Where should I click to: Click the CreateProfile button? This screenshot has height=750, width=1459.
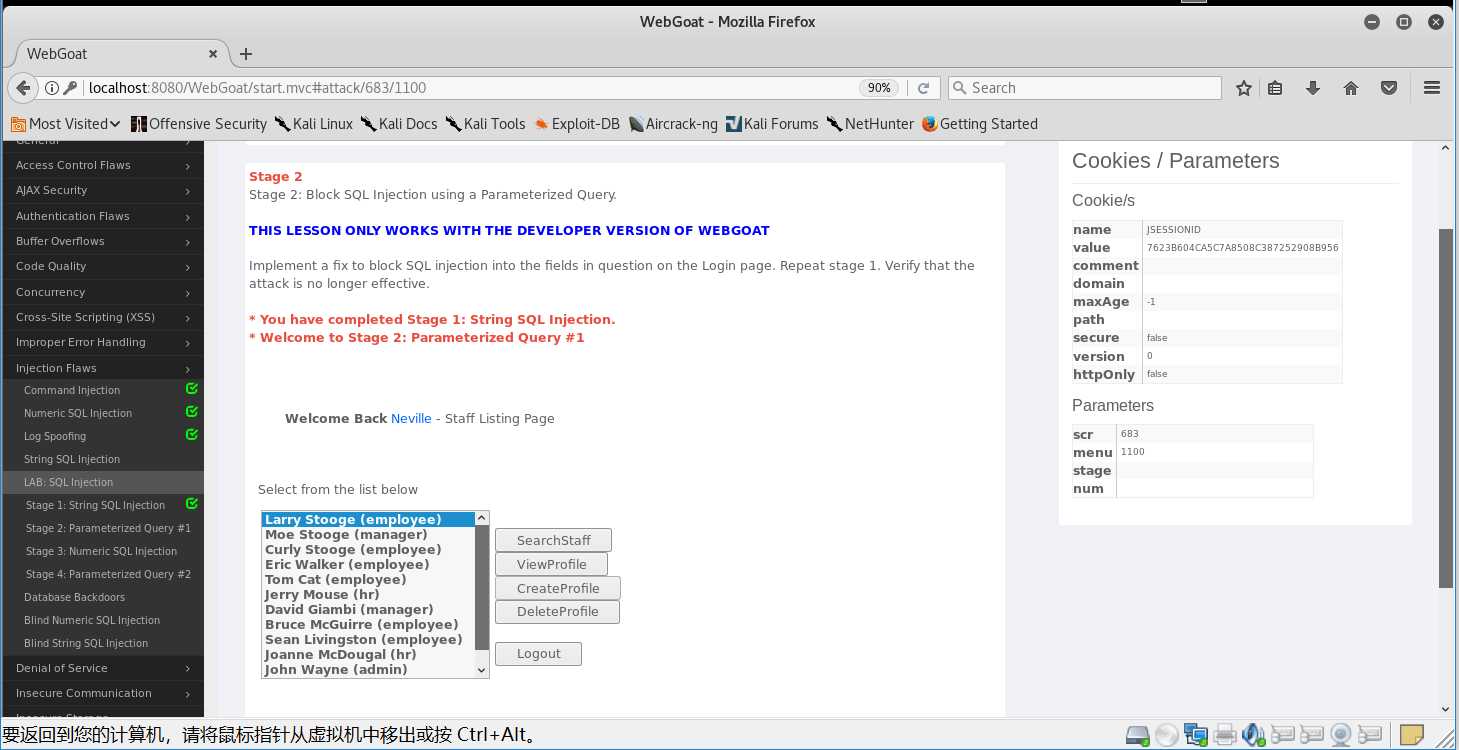(x=558, y=588)
